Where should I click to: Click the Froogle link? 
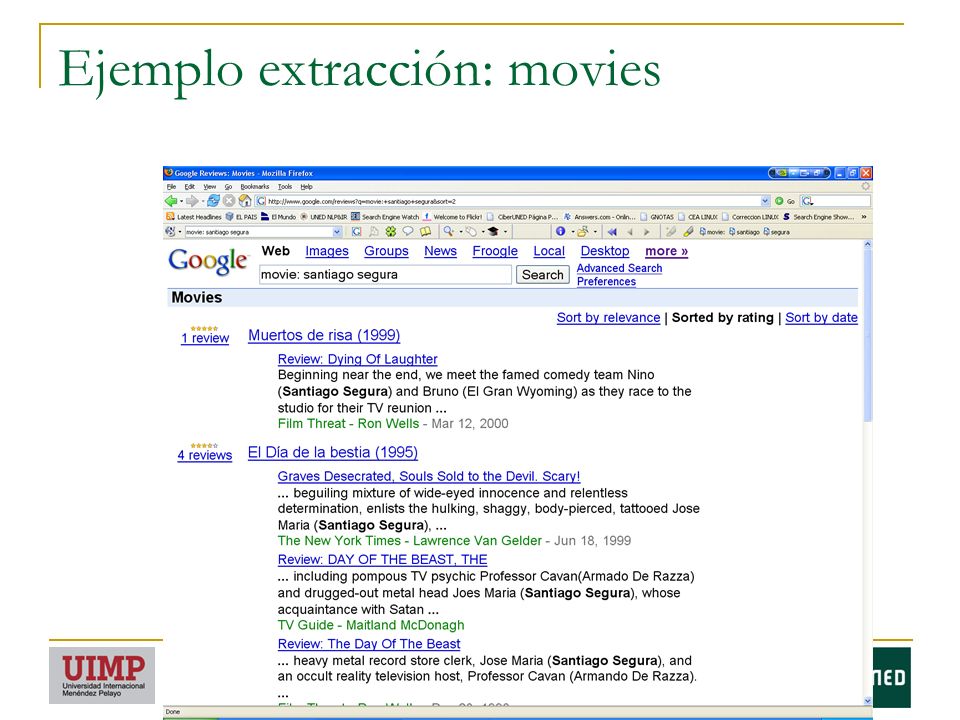495,251
